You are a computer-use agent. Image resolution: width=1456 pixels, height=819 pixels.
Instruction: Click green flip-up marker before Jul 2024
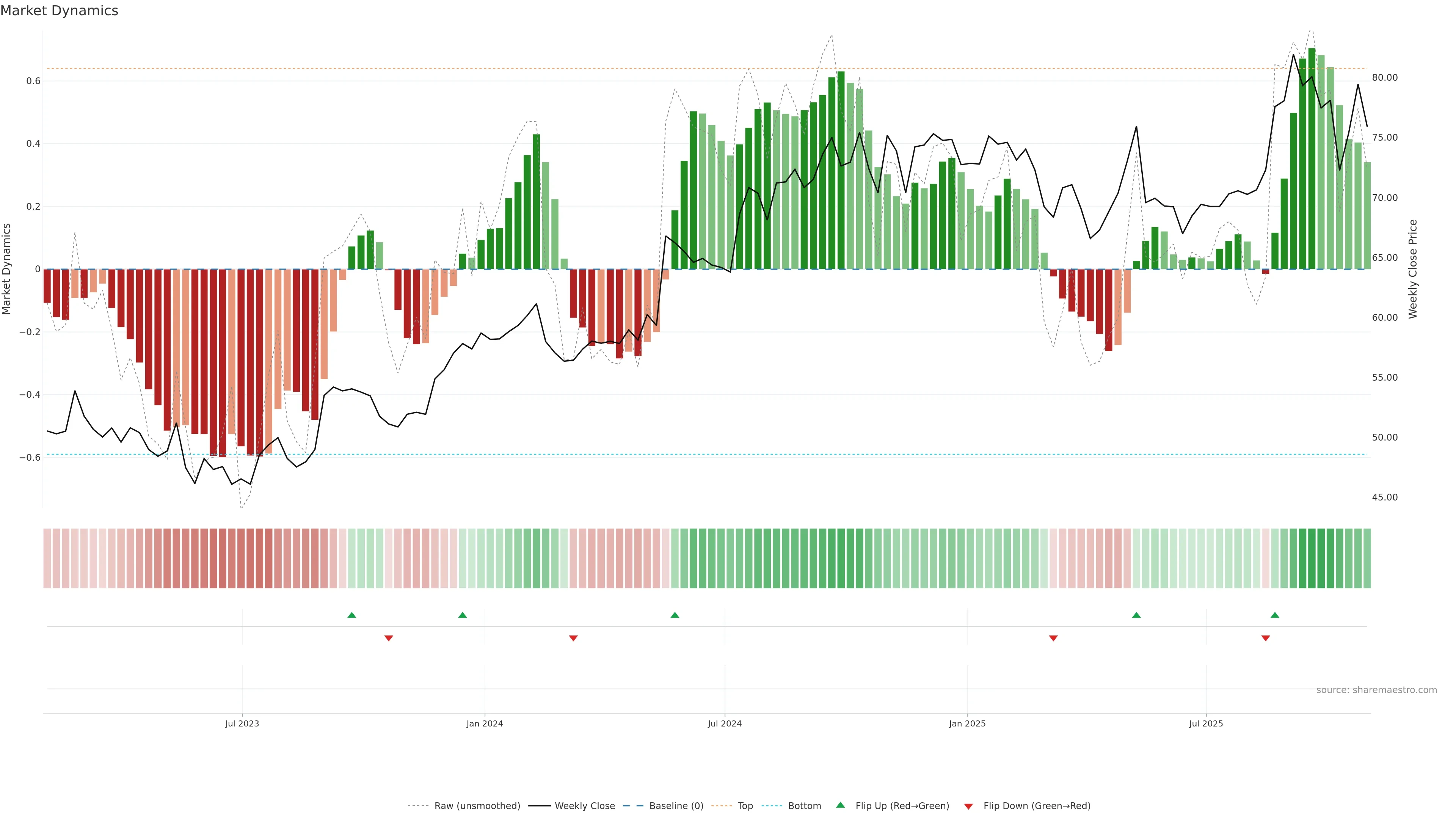point(674,615)
